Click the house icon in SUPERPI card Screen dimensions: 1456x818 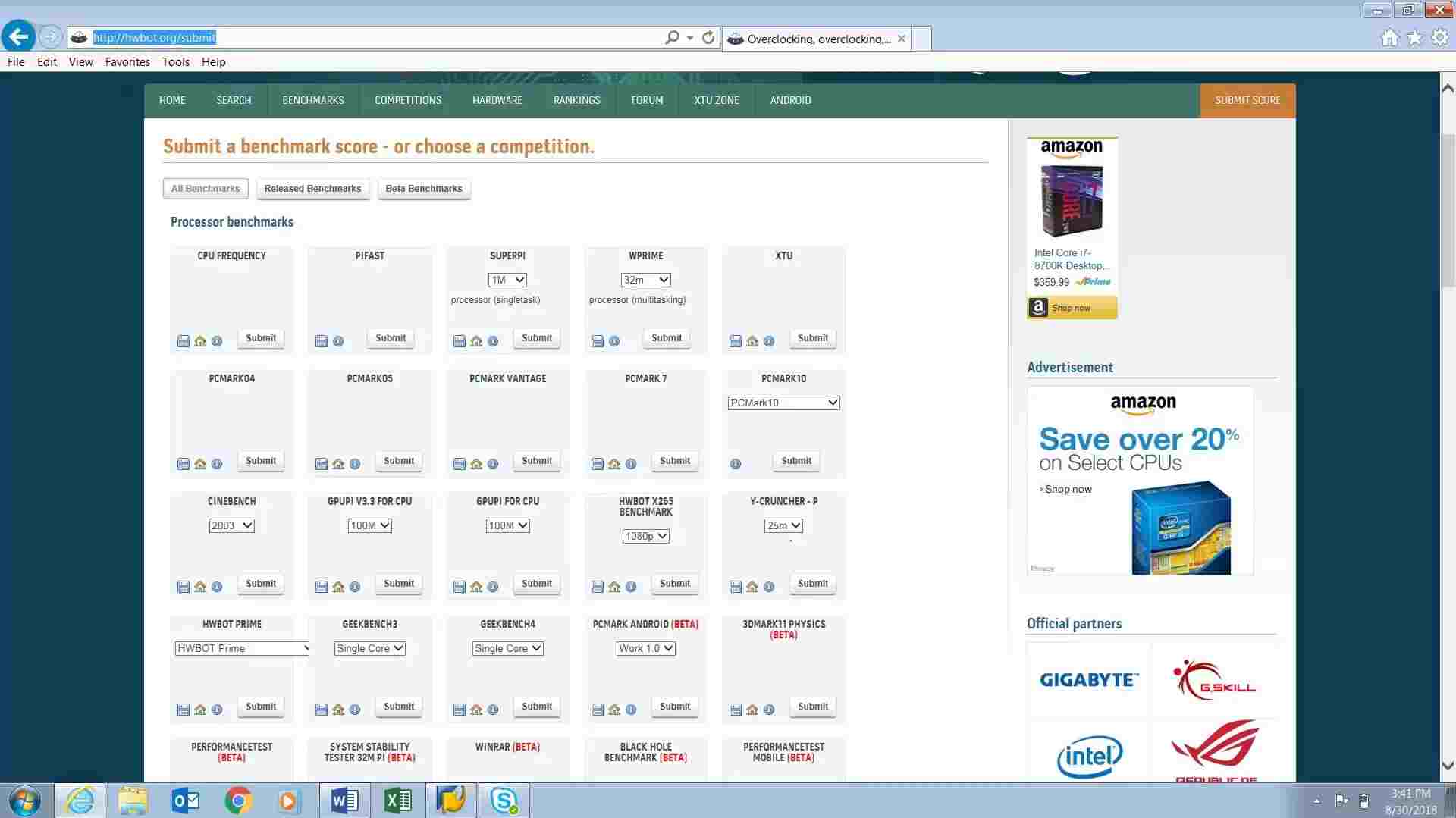476,341
